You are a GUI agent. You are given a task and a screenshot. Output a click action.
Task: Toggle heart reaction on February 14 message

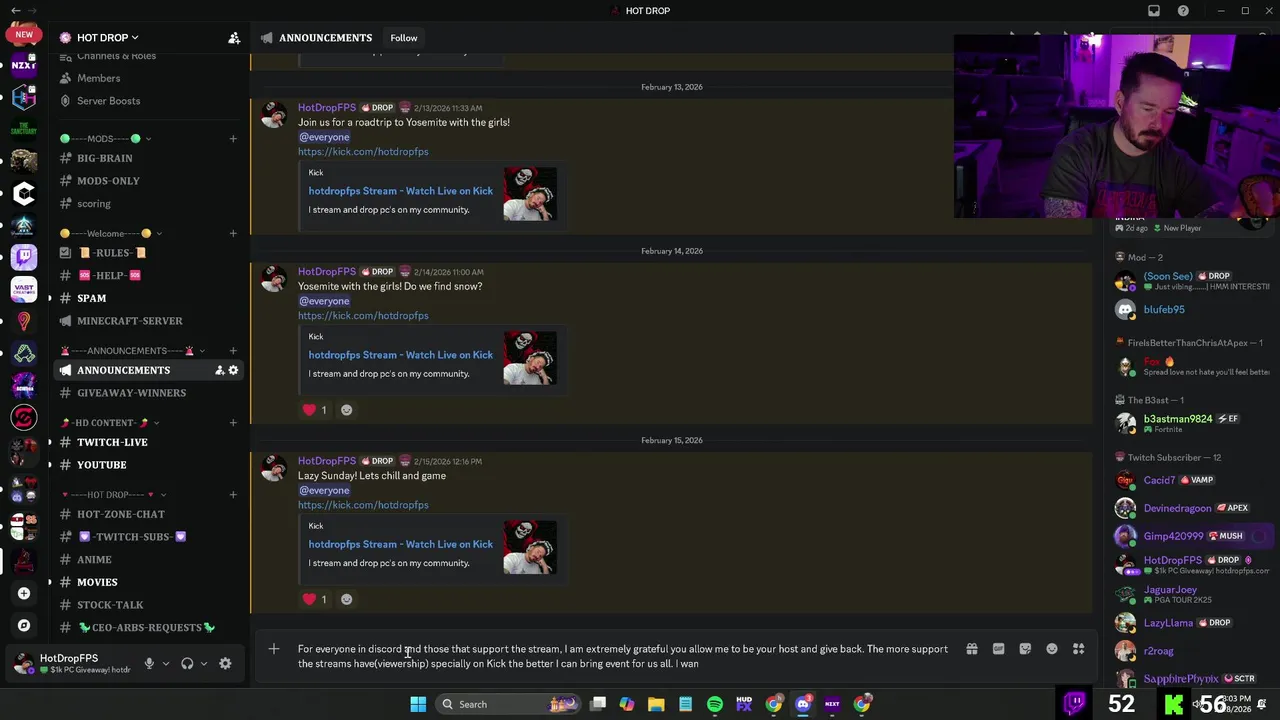point(315,410)
